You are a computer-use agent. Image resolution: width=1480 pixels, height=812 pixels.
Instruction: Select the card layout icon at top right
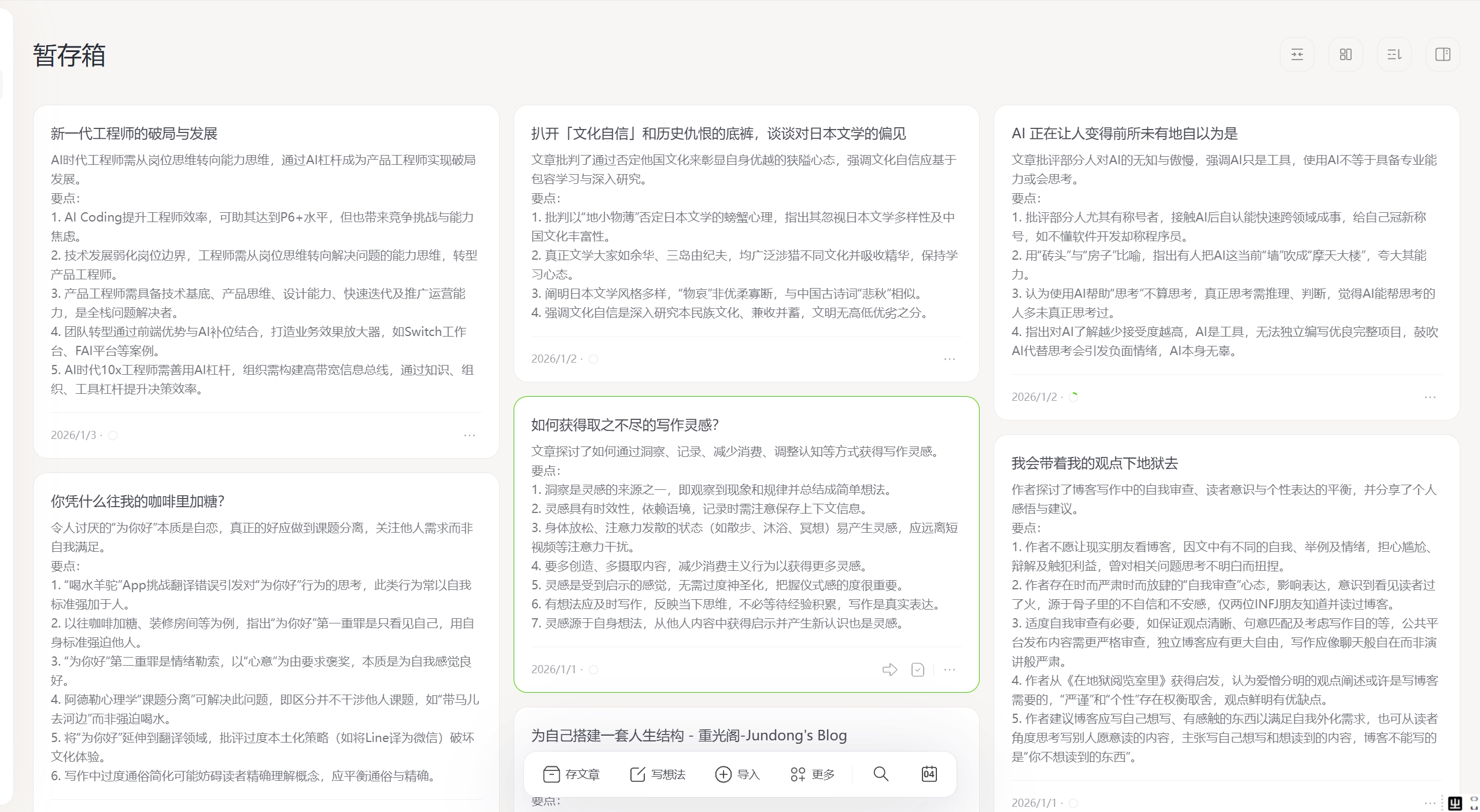[x=1345, y=54]
